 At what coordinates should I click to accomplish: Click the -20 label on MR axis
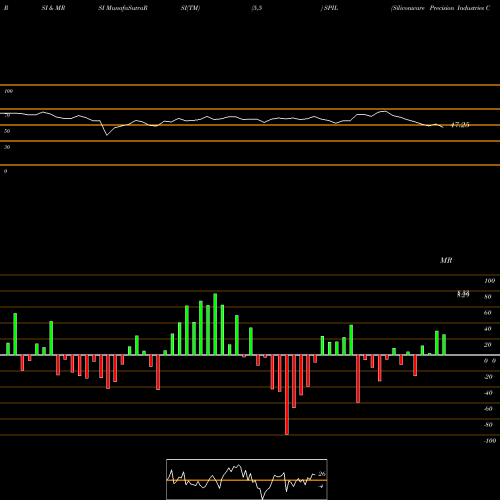click(x=488, y=377)
